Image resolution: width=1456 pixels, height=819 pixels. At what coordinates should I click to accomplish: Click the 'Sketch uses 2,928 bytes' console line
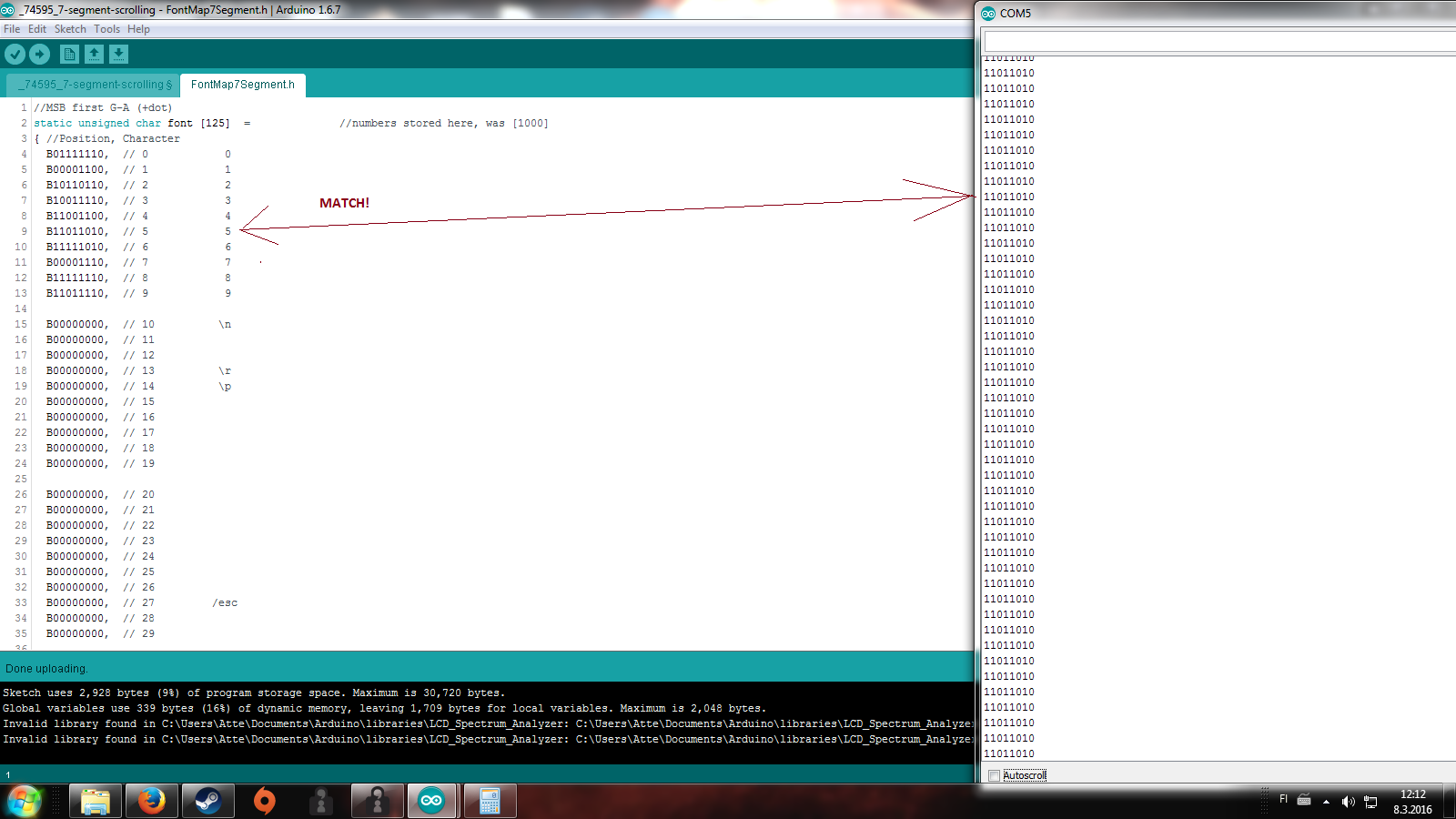[254, 693]
